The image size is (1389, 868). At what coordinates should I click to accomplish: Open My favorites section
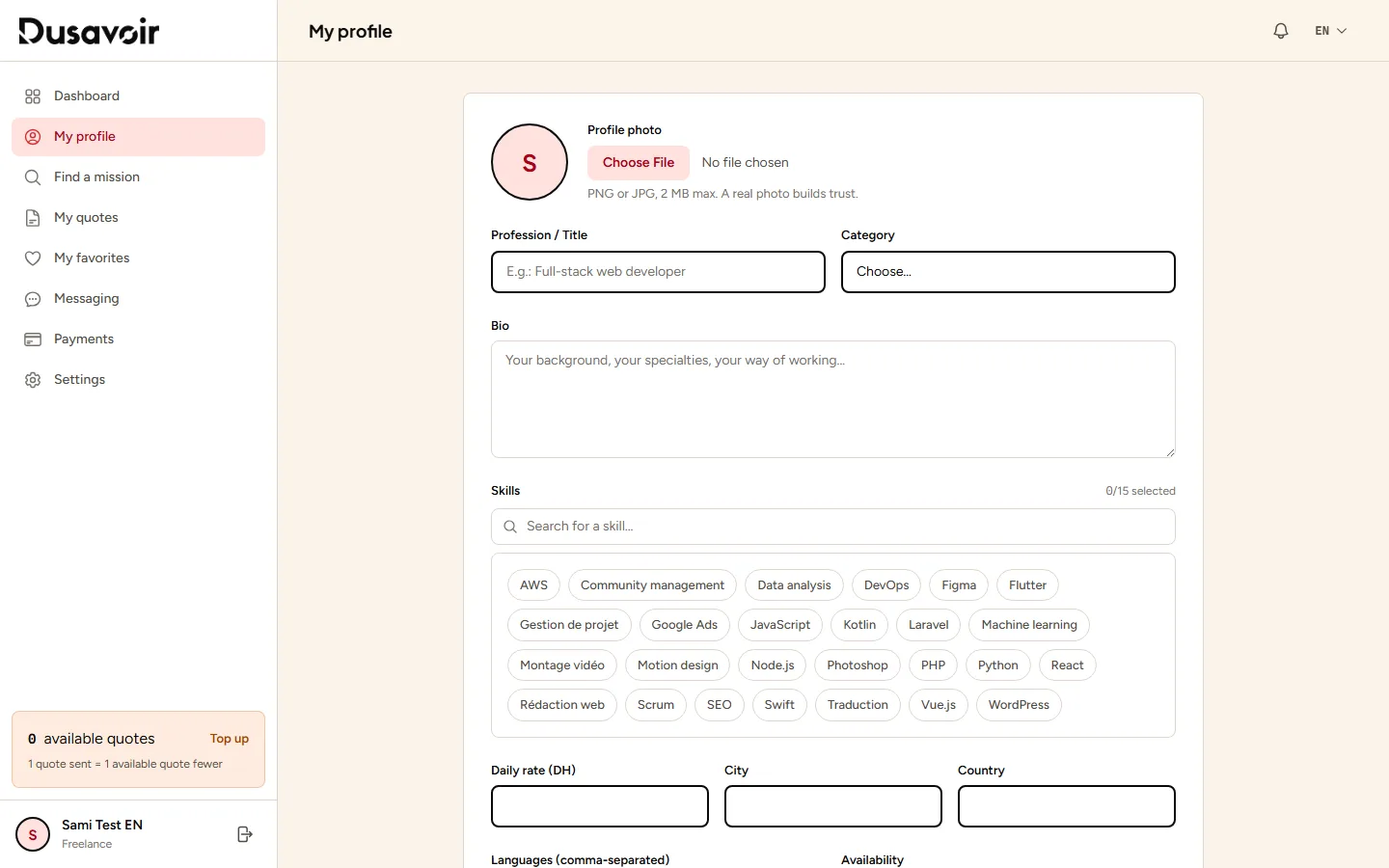click(x=138, y=258)
